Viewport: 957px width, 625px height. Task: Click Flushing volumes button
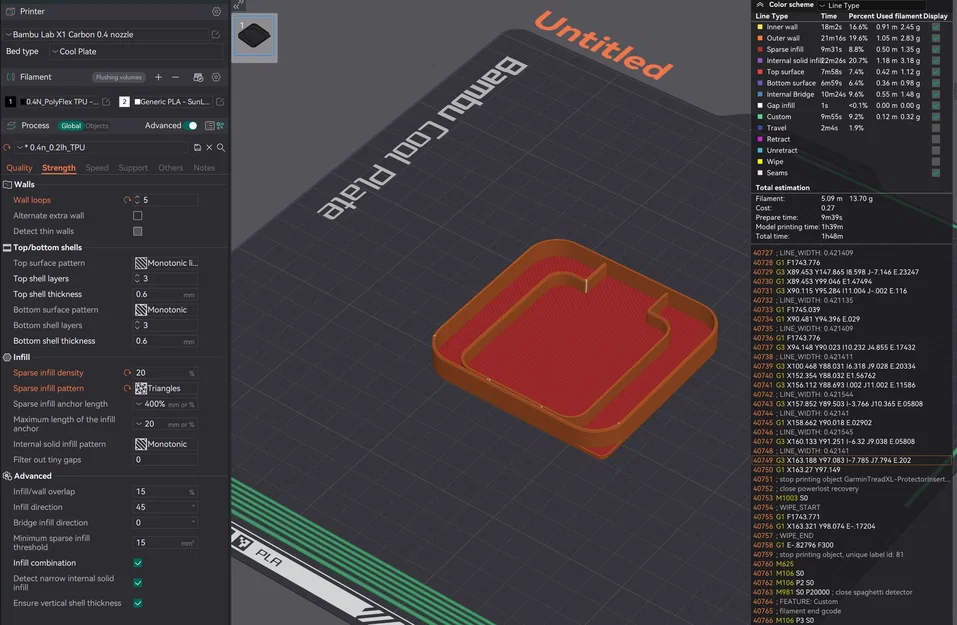click(119, 78)
